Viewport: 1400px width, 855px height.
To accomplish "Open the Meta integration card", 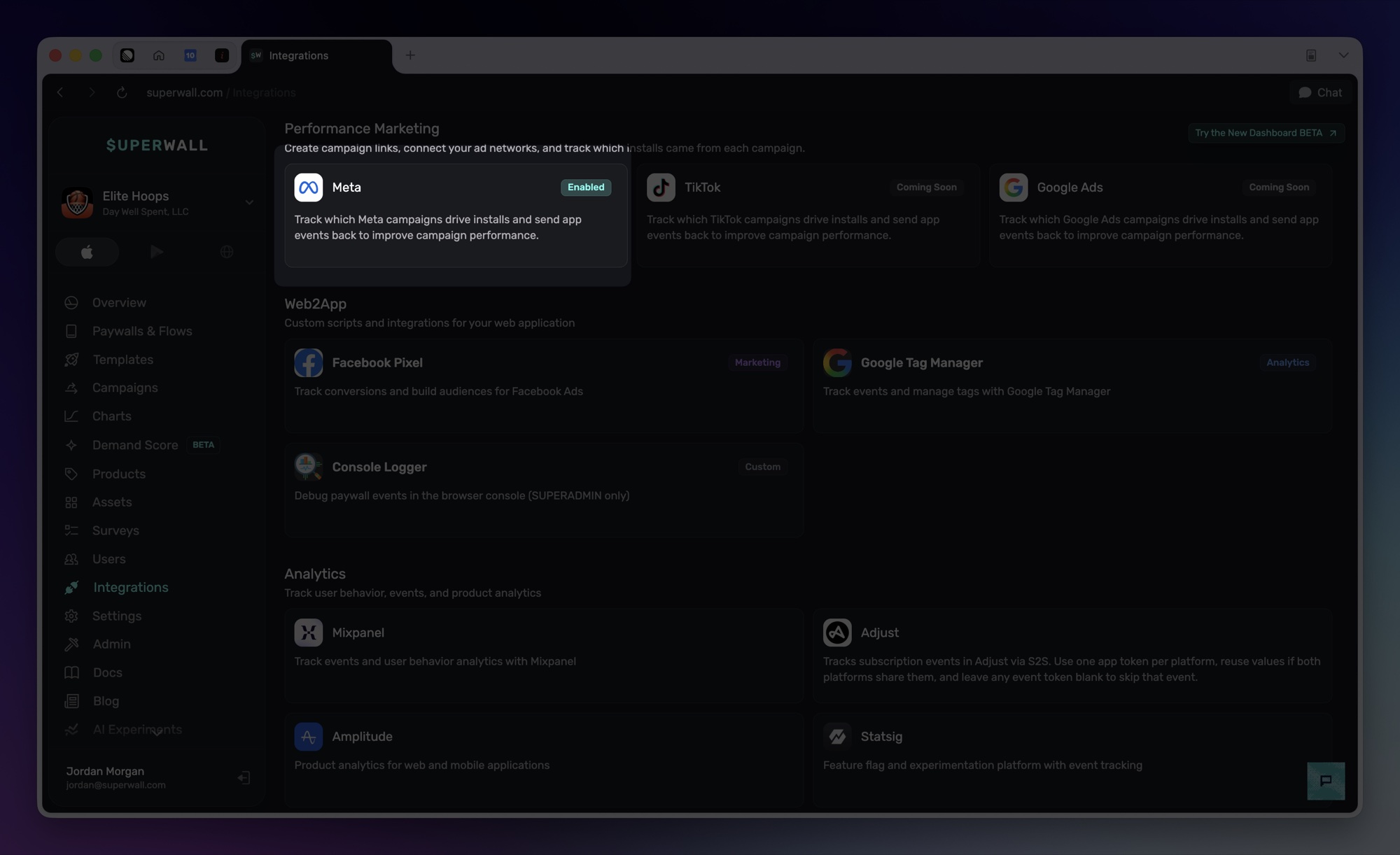I will 456,215.
